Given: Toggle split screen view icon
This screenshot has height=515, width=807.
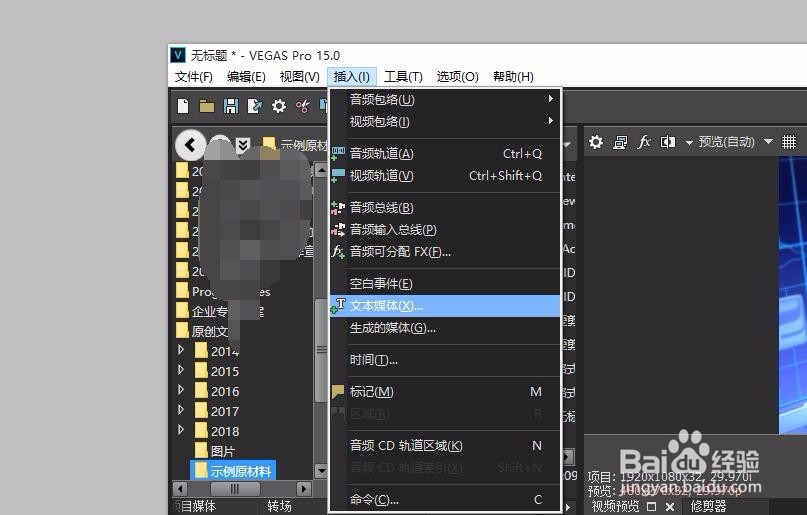Looking at the screenshot, I should click(x=668, y=142).
